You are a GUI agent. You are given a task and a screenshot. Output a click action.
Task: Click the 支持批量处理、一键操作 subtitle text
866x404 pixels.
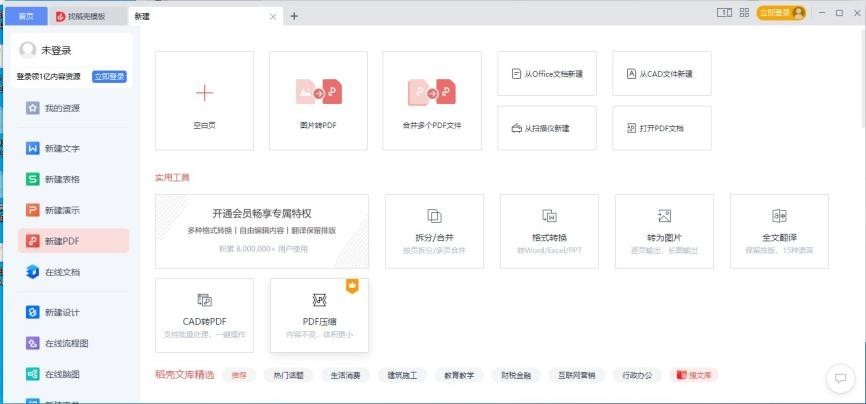[x=204, y=334]
